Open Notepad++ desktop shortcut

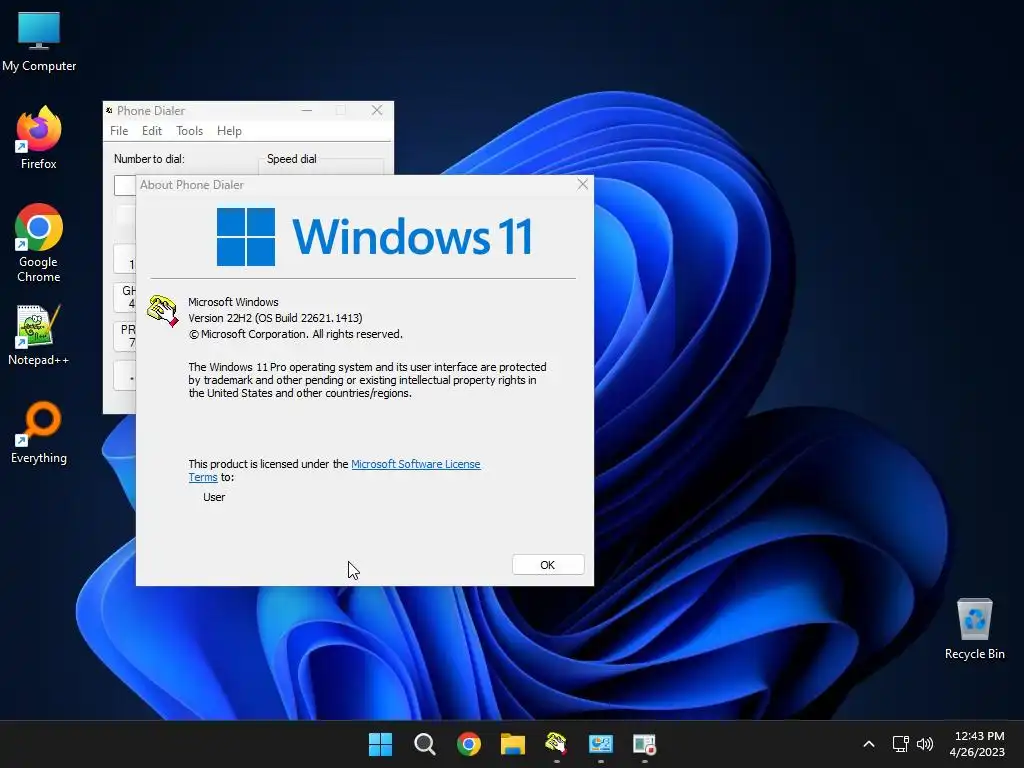point(39,334)
